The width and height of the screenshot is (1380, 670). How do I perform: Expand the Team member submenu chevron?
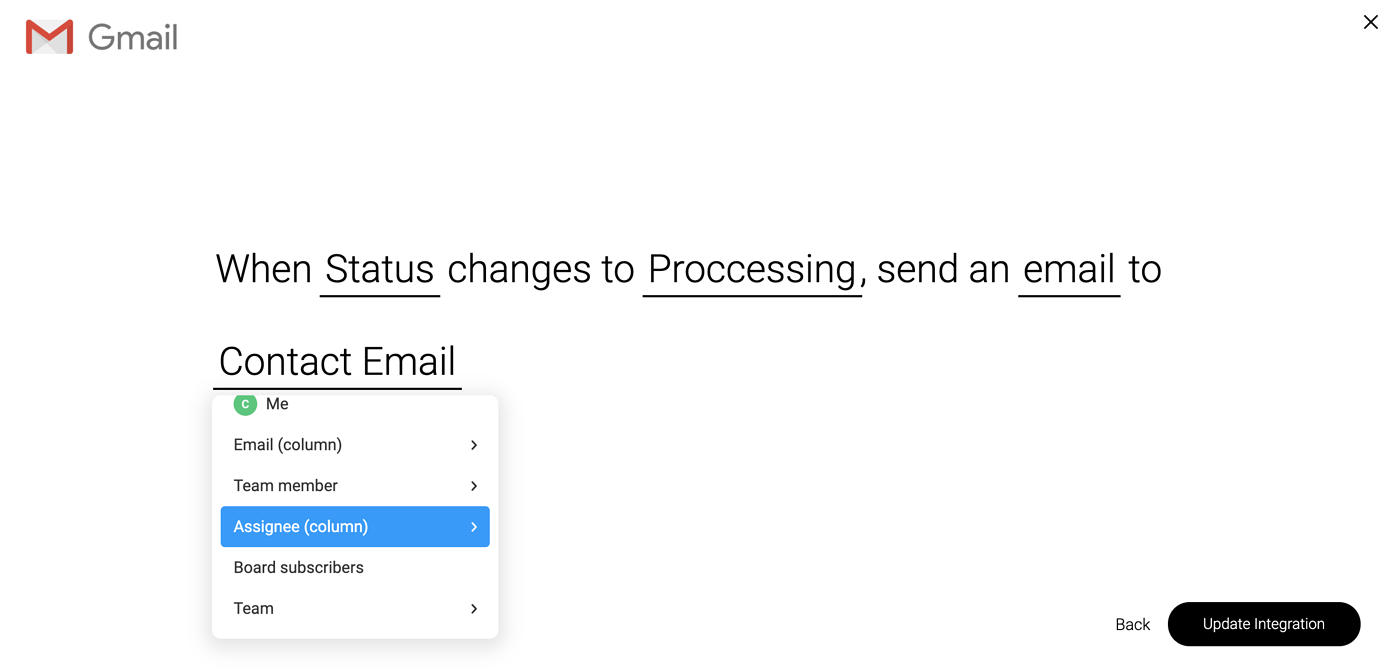(x=474, y=486)
